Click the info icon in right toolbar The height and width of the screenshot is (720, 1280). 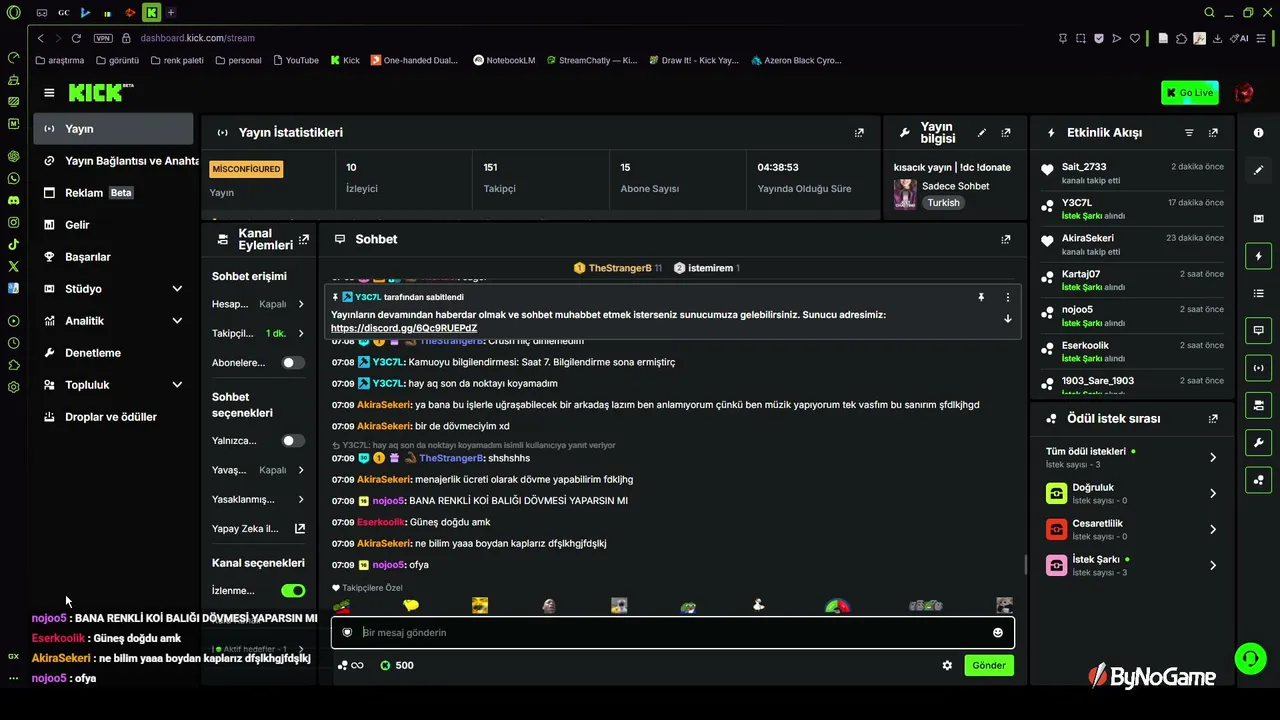coord(1258,133)
